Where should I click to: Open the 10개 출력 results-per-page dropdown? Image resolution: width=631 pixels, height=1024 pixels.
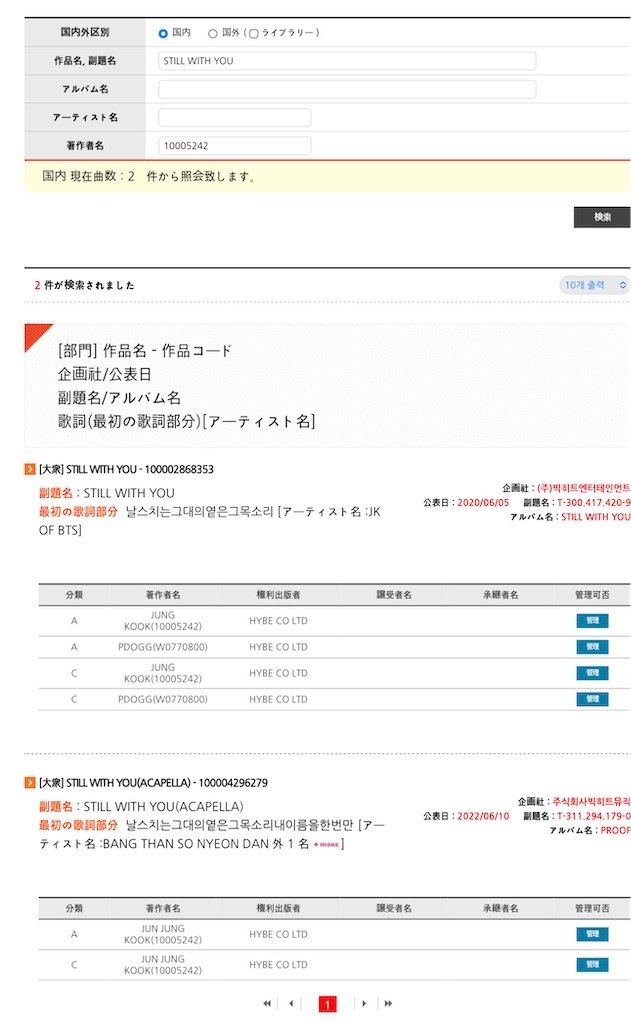tap(594, 285)
